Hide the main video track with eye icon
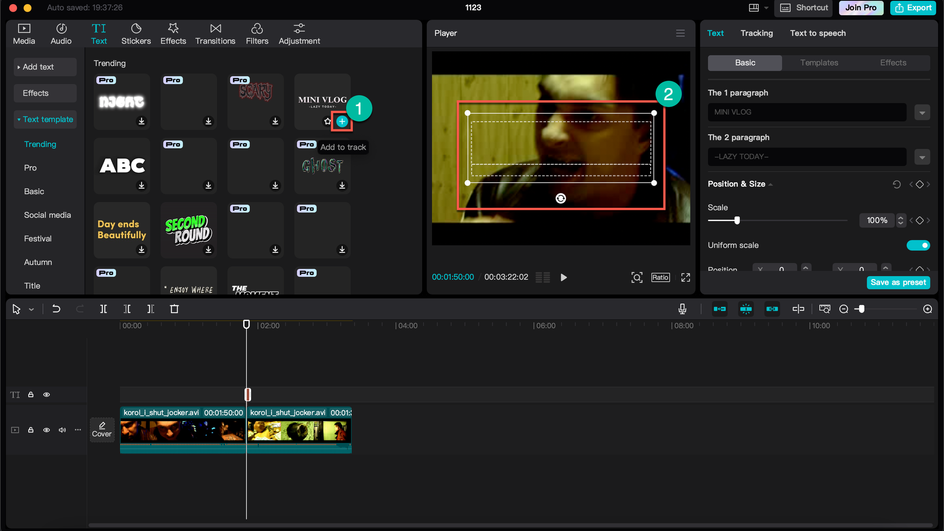944x531 pixels. coord(46,430)
